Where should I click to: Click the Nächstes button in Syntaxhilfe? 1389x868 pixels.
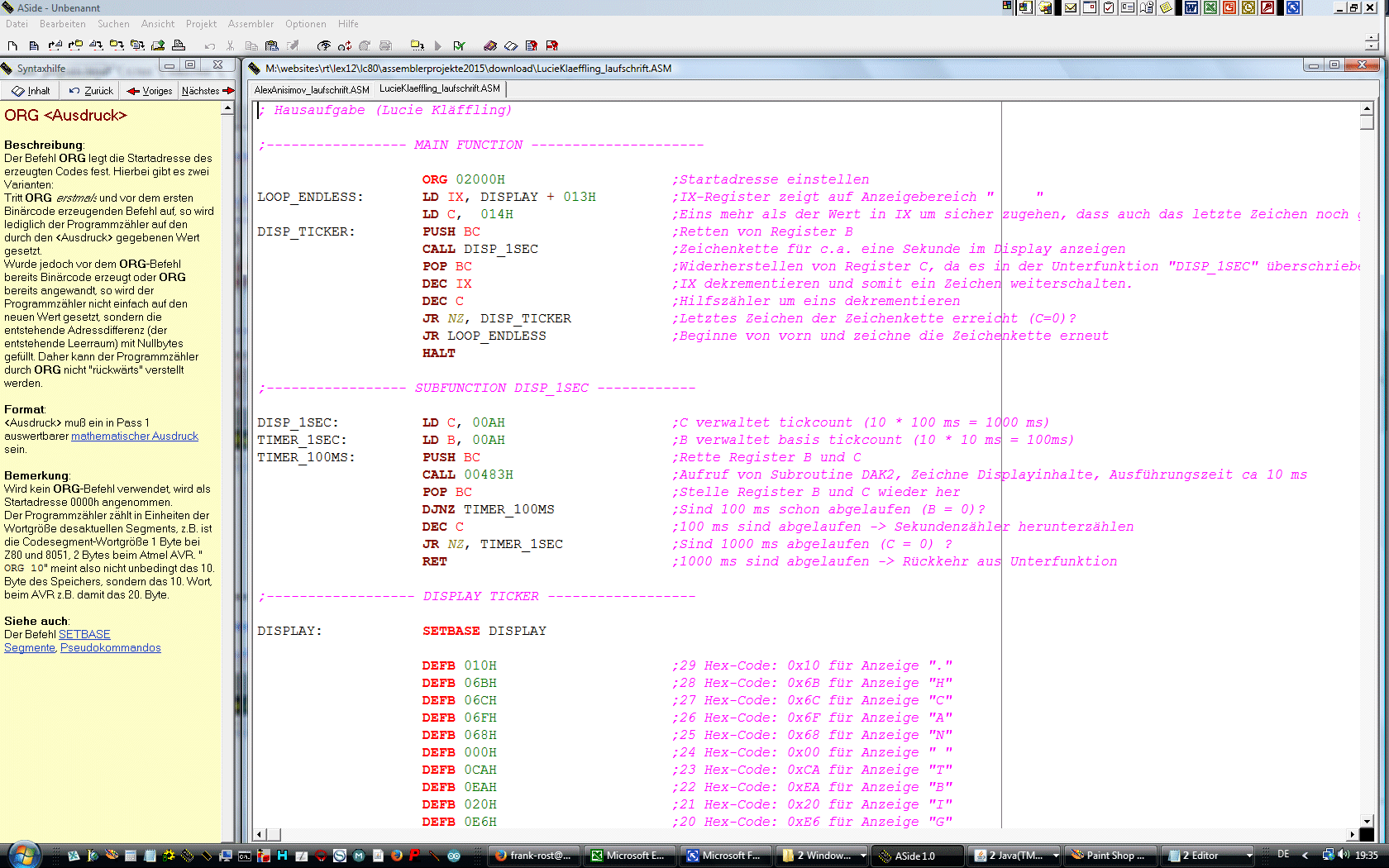(x=208, y=91)
